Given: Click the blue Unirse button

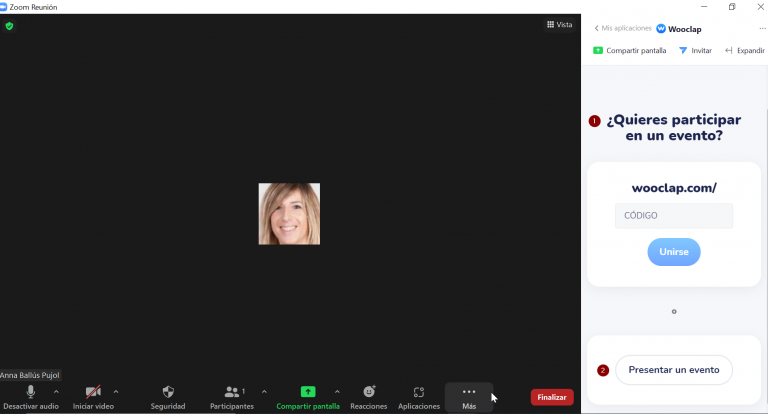Looking at the screenshot, I should coord(674,252).
